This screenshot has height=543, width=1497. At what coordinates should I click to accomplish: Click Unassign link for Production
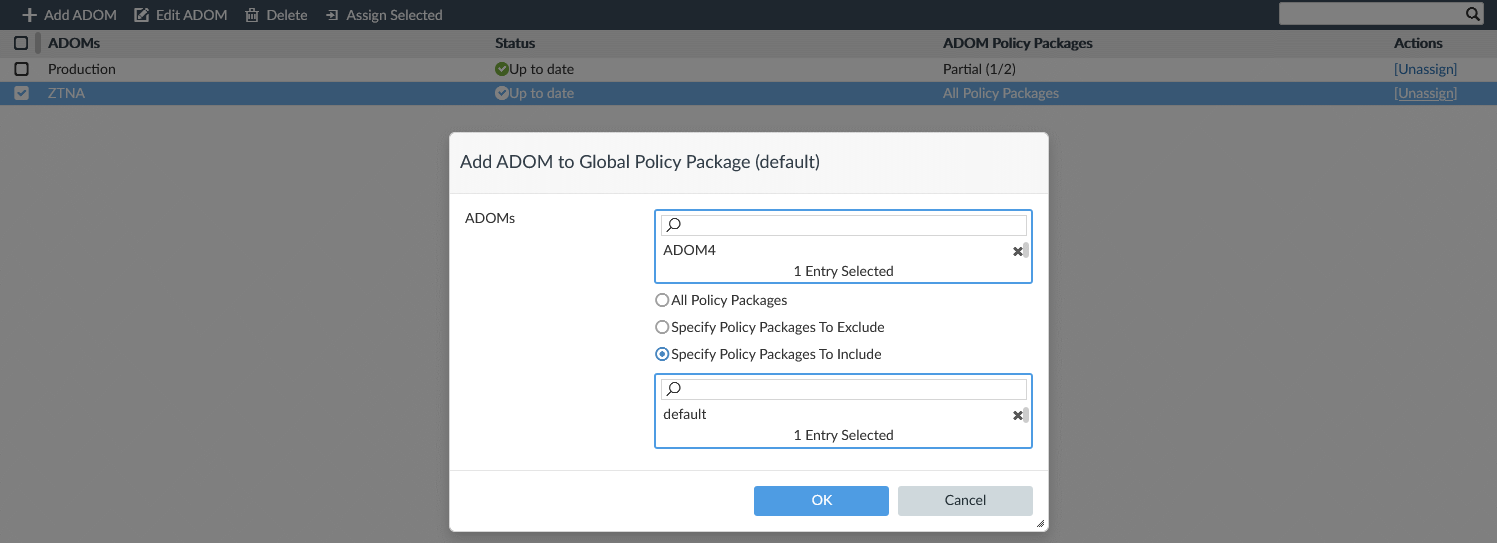1425,69
